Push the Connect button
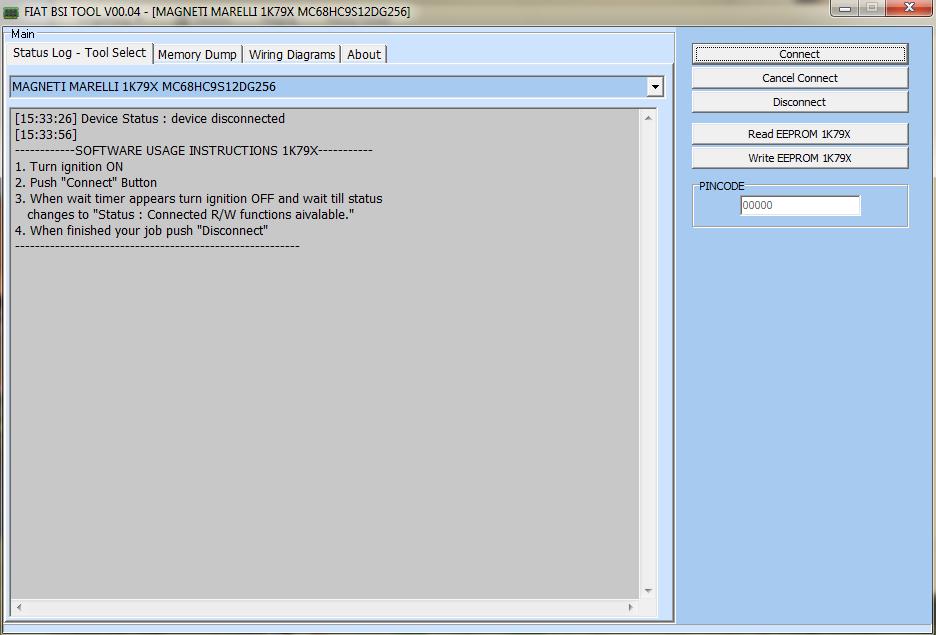The image size is (936, 635). pyautogui.click(x=800, y=54)
